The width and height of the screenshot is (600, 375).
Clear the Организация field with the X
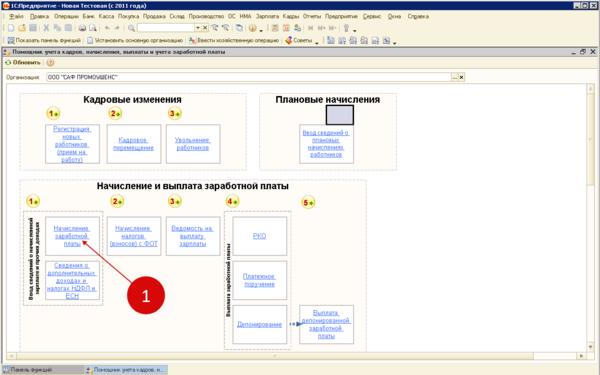461,77
